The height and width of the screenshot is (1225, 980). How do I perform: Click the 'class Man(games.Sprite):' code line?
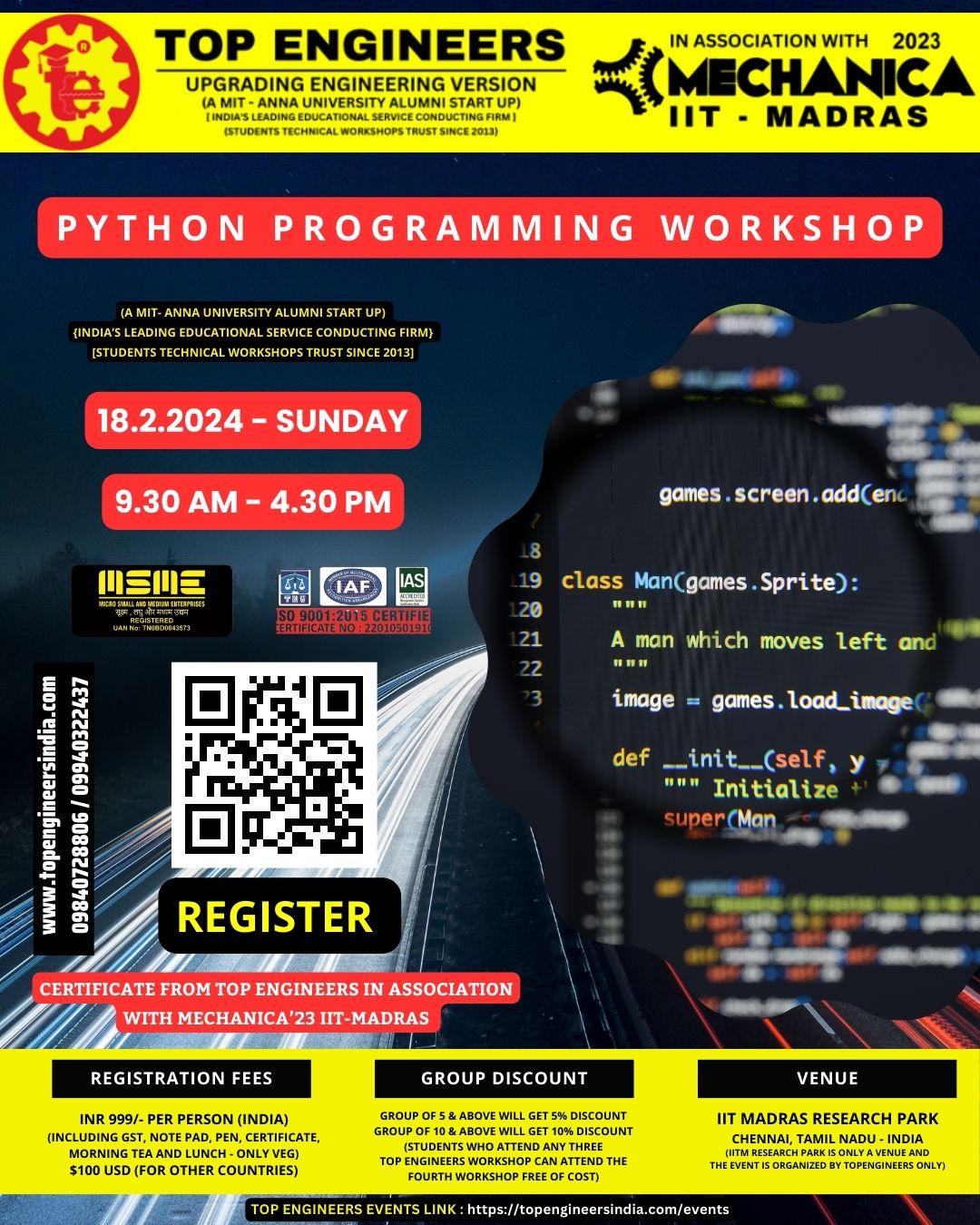(x=710, y=582)
